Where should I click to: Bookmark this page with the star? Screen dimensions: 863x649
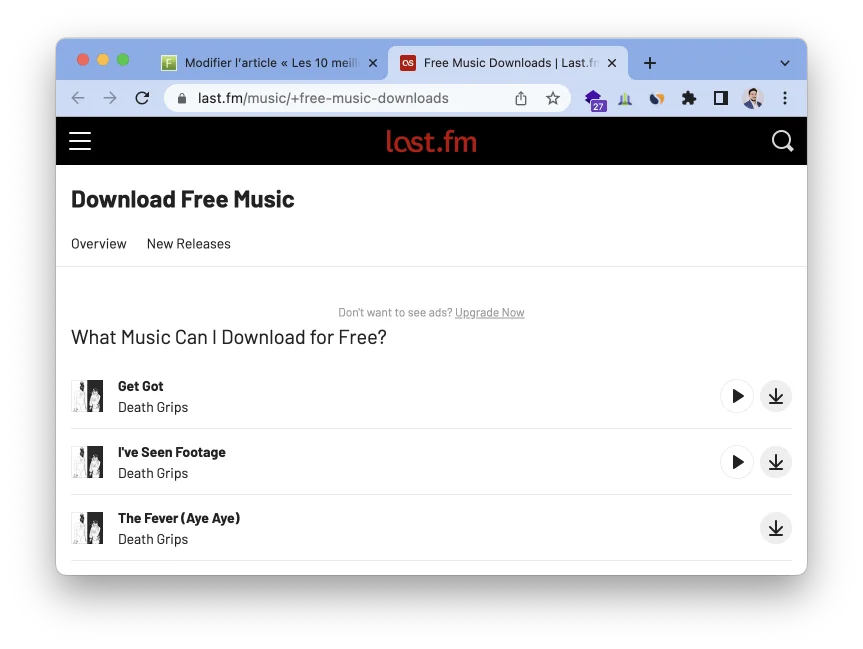[x=553, y=98]
